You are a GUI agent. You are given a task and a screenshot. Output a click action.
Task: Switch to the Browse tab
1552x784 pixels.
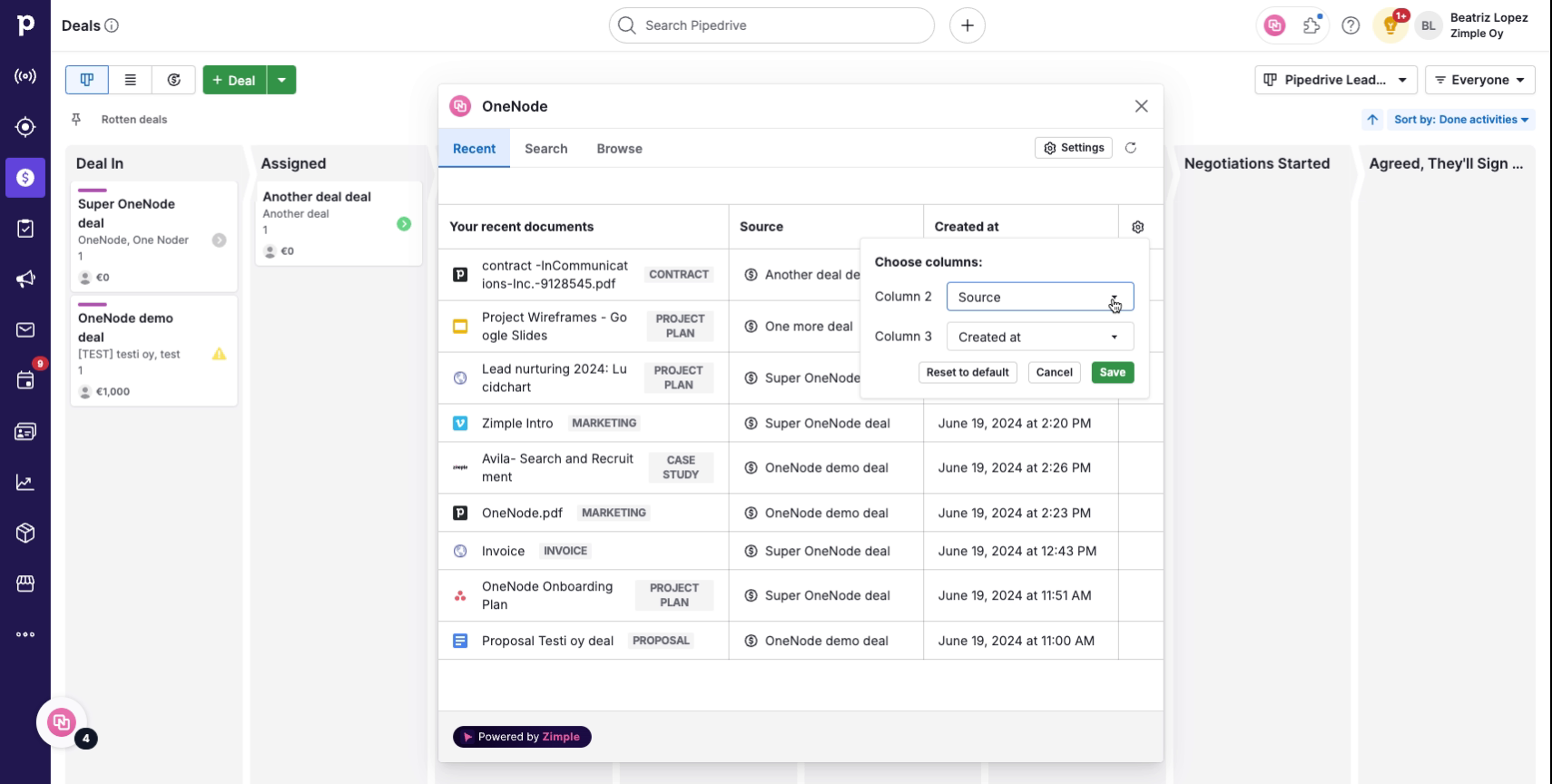click(x=619, y=149)
